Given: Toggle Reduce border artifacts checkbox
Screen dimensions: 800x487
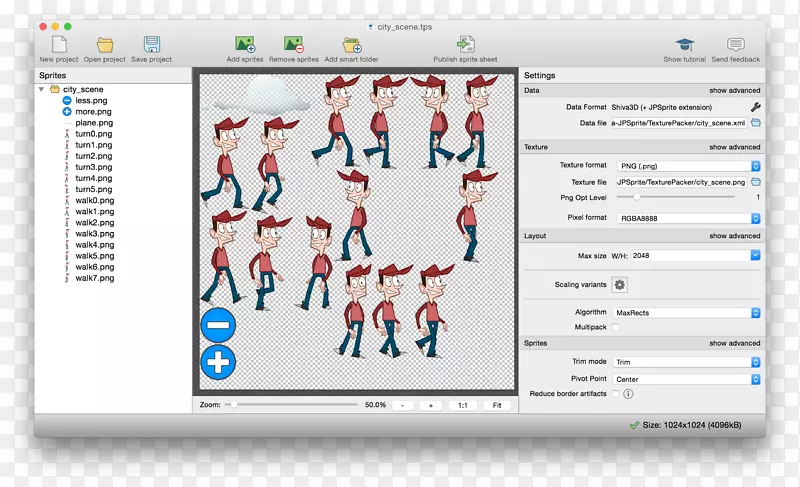Looking at the screenshot, I should pyautogui.click(x=615, y=394).
